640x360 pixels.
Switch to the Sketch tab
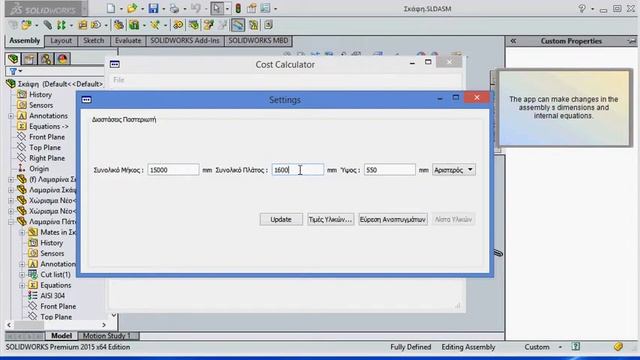[x=93, y=41]
